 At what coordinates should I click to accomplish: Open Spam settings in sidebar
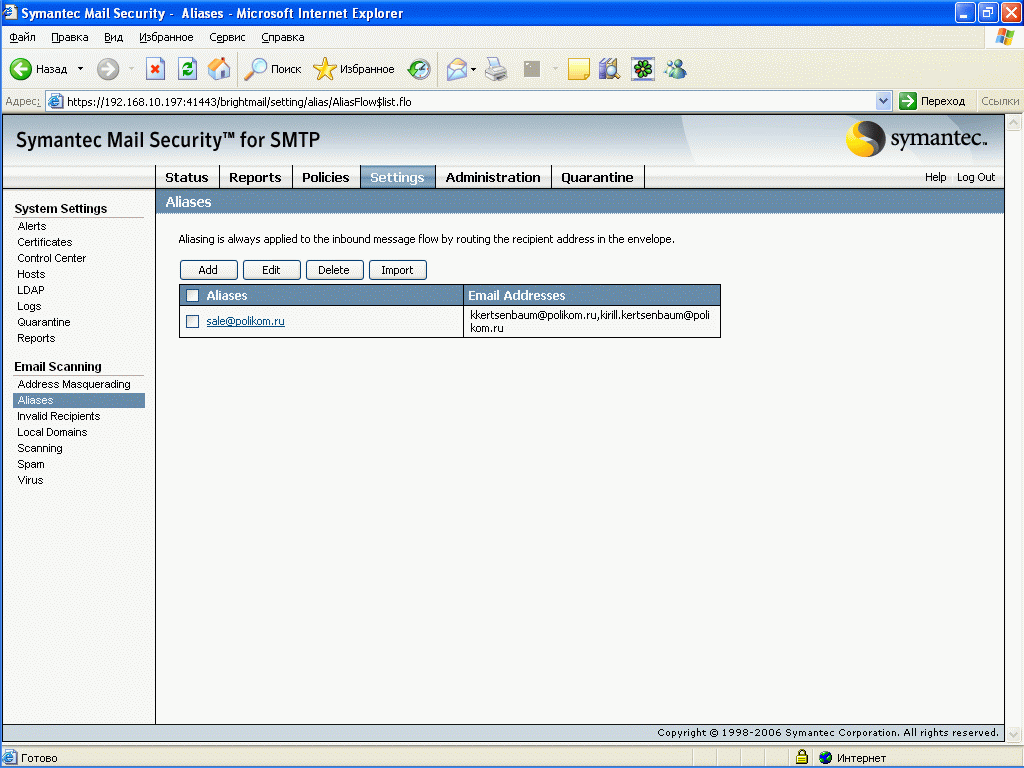tap(31, 464)
